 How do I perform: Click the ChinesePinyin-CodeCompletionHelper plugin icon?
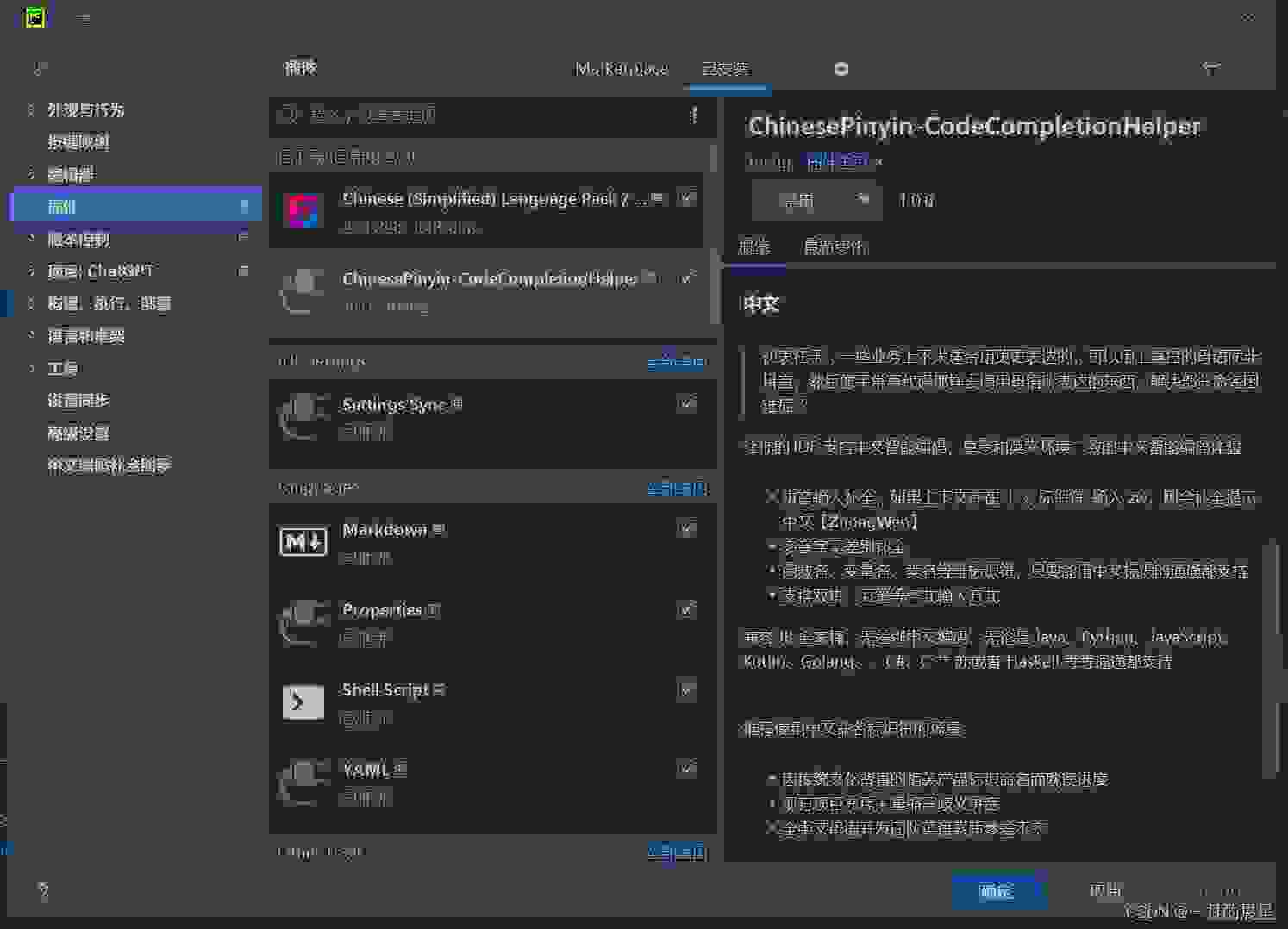tap(303, 290)
